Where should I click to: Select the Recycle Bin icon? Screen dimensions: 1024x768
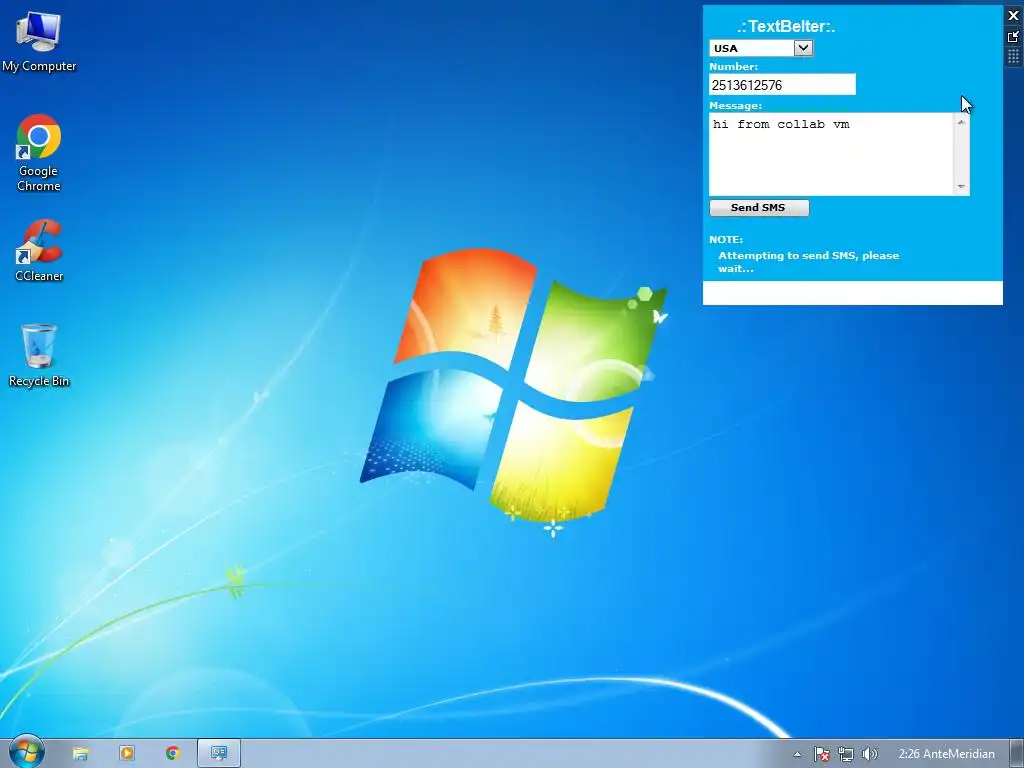coord(39,355)
